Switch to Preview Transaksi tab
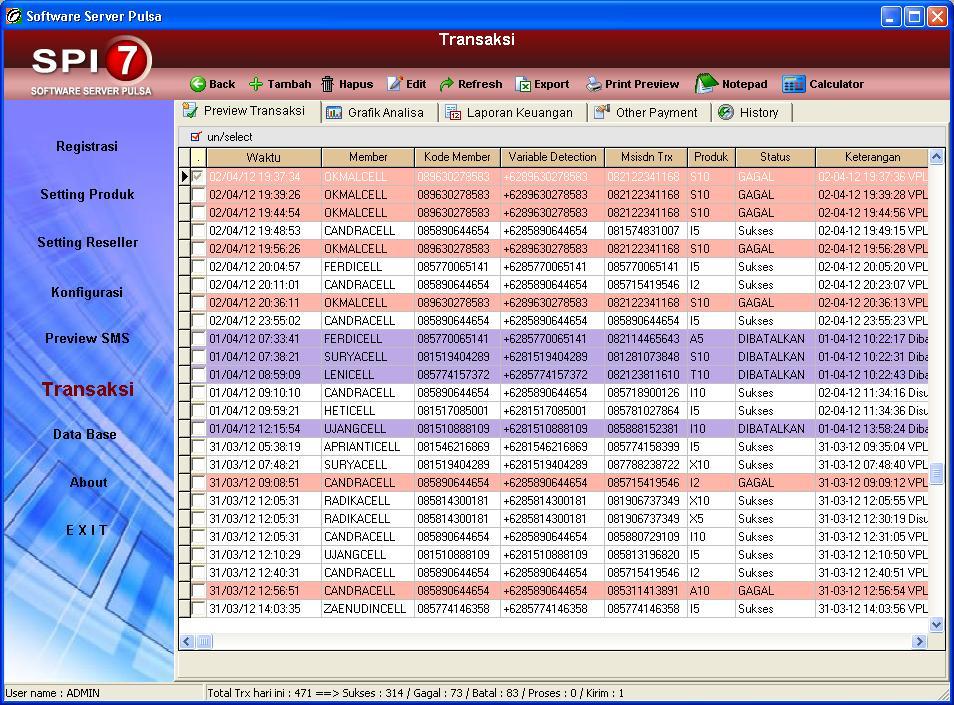The width and height of the screenshot is (954, 705). (251, 111)
